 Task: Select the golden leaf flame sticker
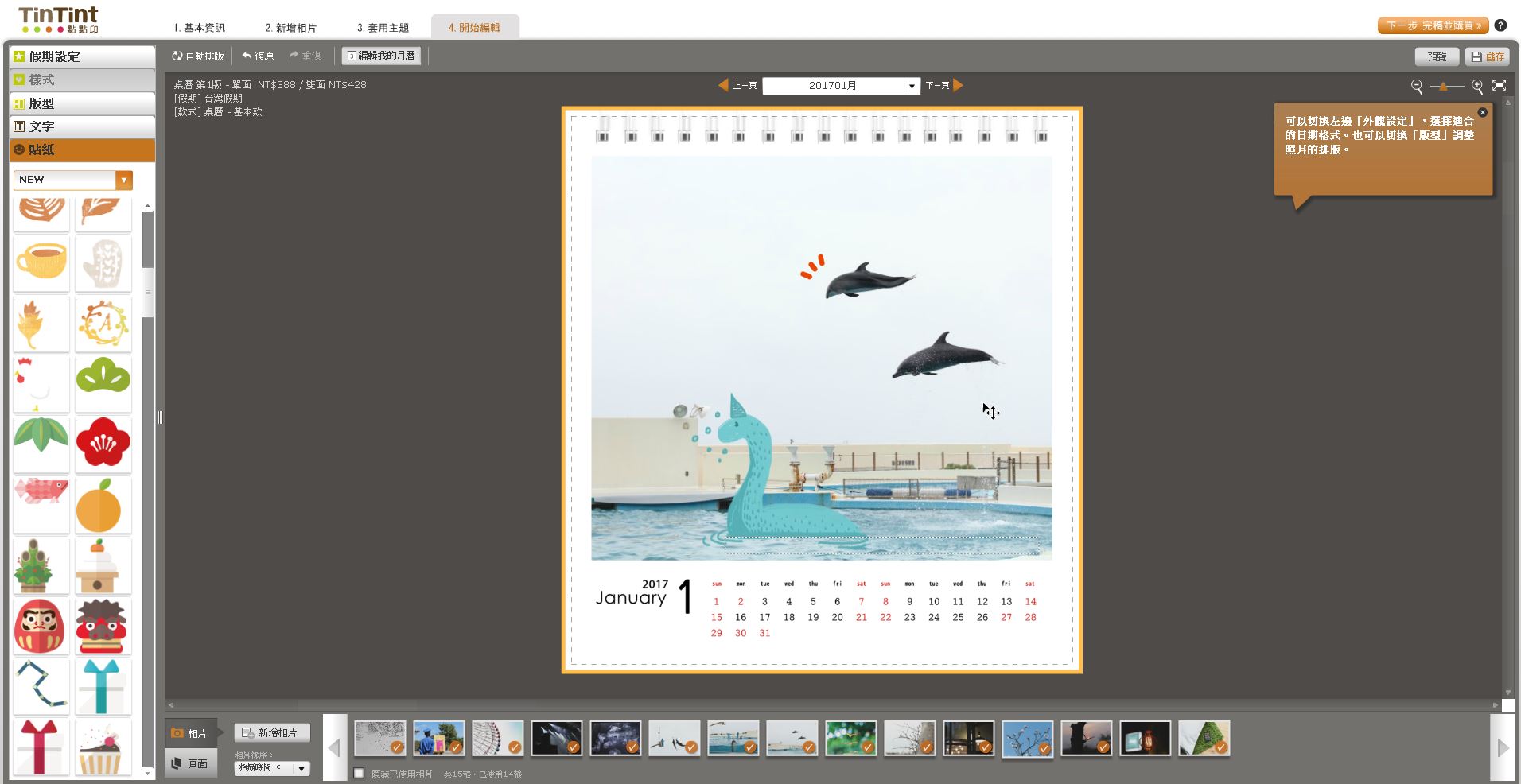[41, 324]
